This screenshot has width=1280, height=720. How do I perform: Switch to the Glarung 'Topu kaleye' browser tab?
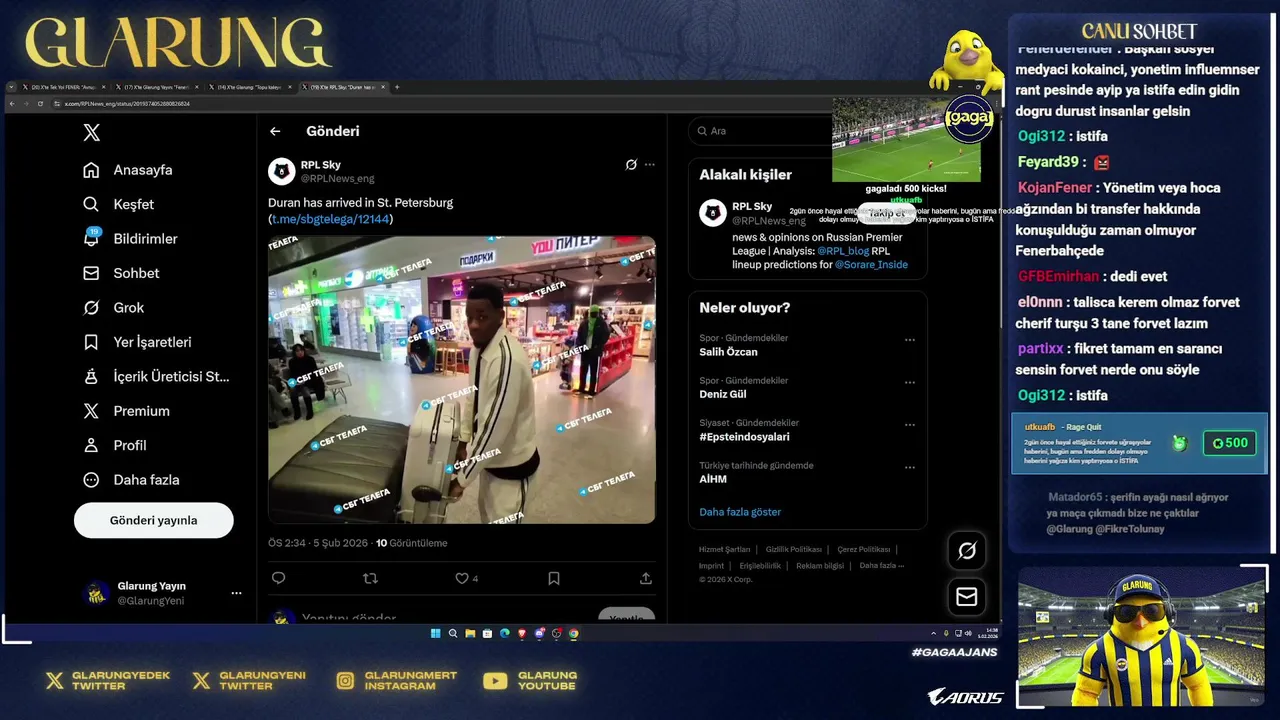[250, 87]
